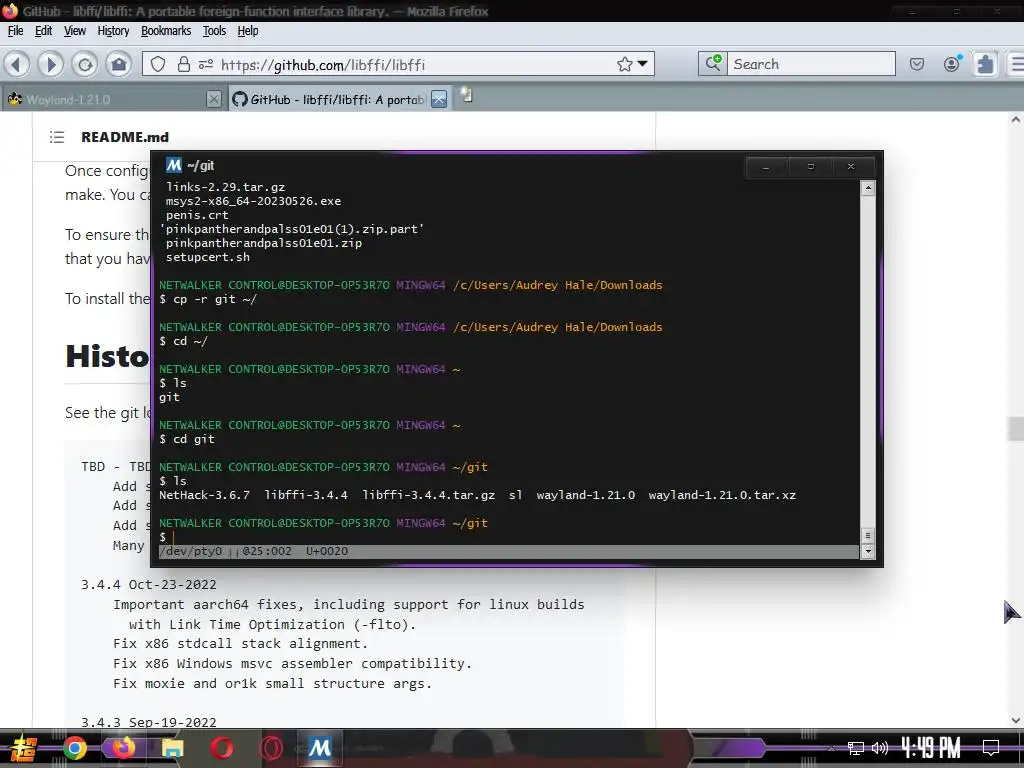The width and height of the screenshot is (1024, 768).
Task: Open the MSYS2 terminal window menu icon
Action: coord(173,165)
